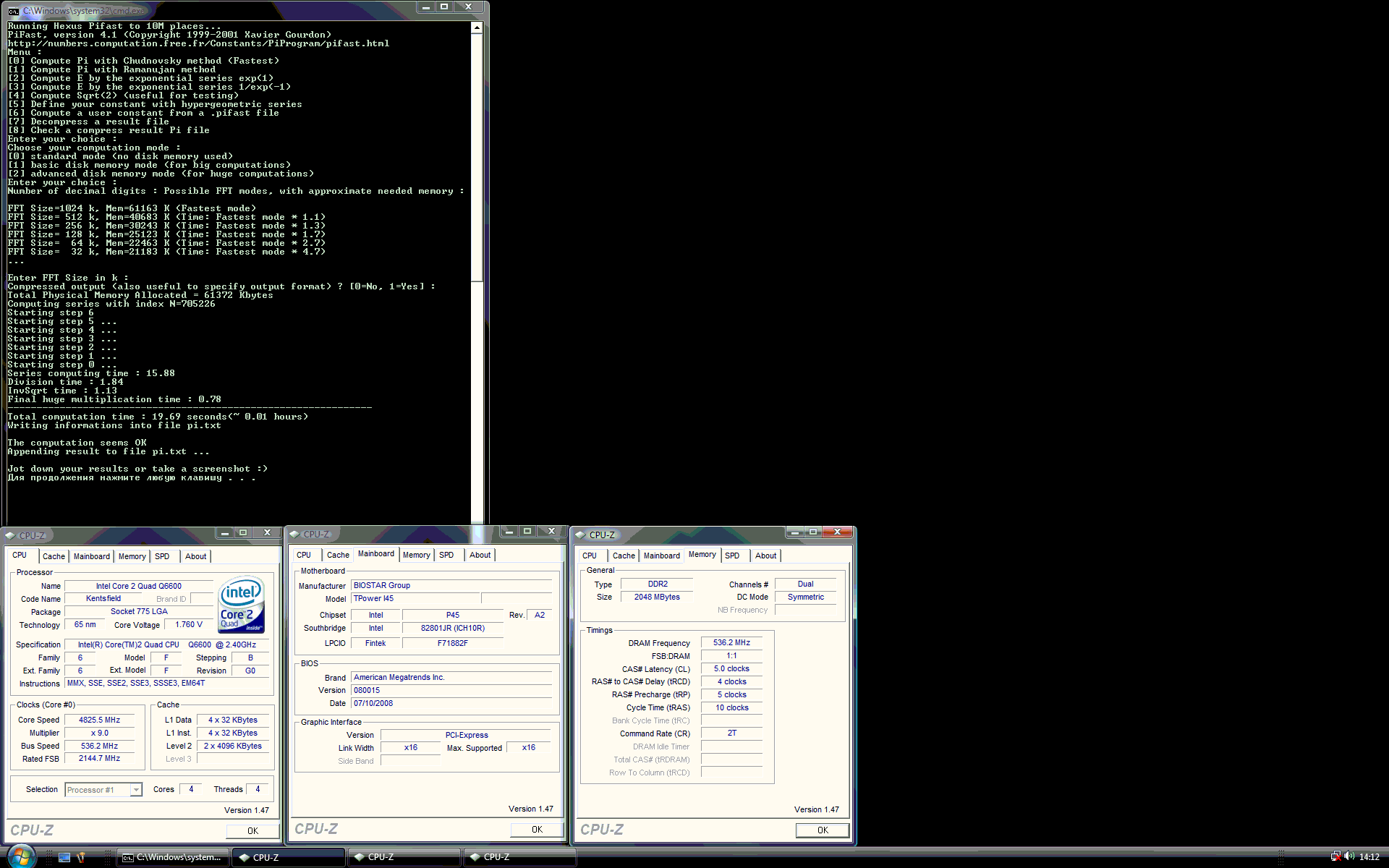Minimize the cmd.exe window
The height and width of the screenshot is (868, 1389).
coord(426,7)
